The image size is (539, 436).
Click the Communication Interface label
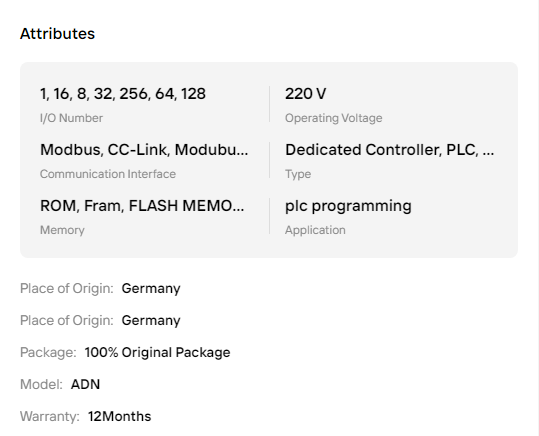[108, 174]
